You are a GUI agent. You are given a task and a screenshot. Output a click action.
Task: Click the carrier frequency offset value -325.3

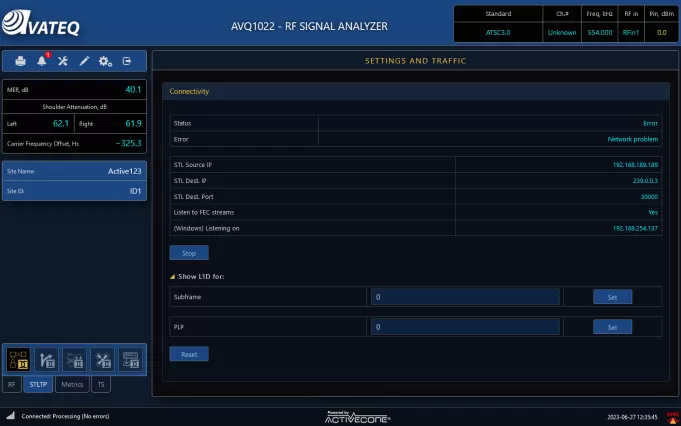point(129,143)
